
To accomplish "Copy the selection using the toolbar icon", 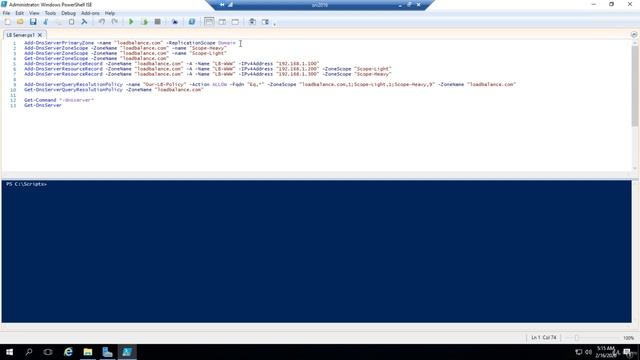I will [x=58, y=22].
